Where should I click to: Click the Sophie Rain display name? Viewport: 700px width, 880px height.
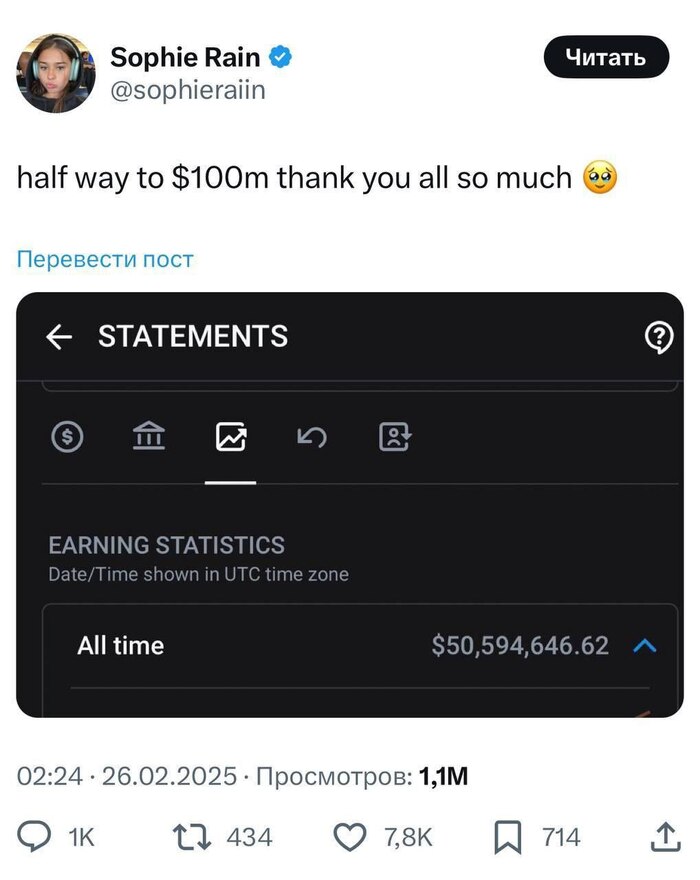[185, 58]
